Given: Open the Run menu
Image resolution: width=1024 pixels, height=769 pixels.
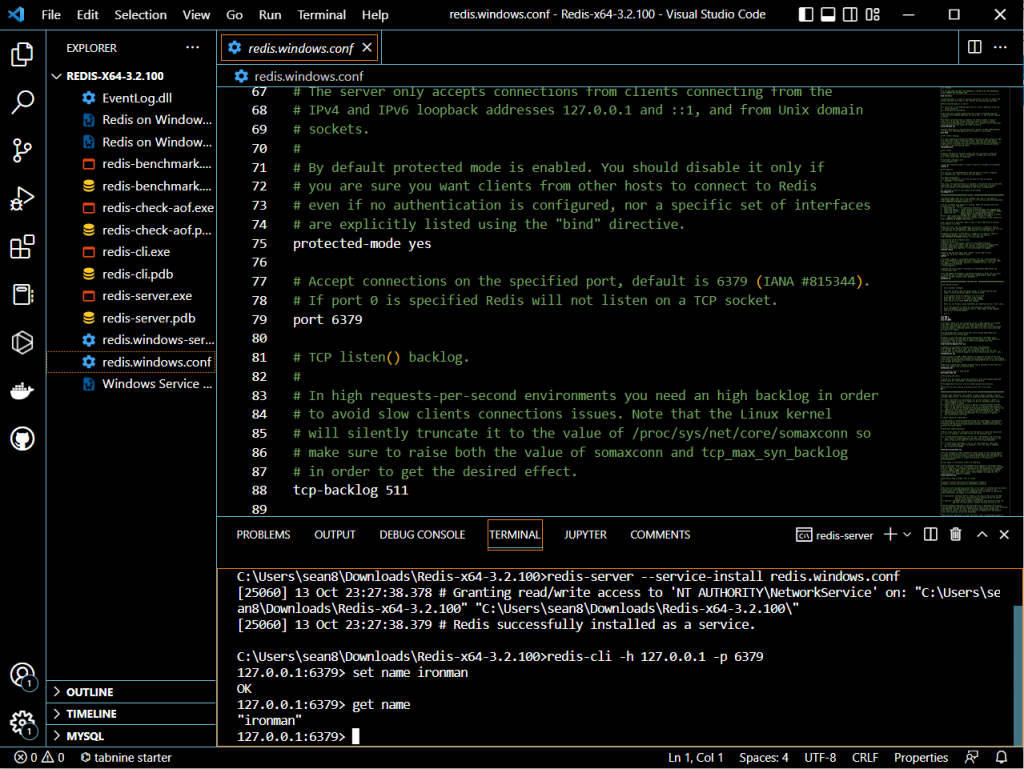Looking at the screenshot, I should 270,14.
